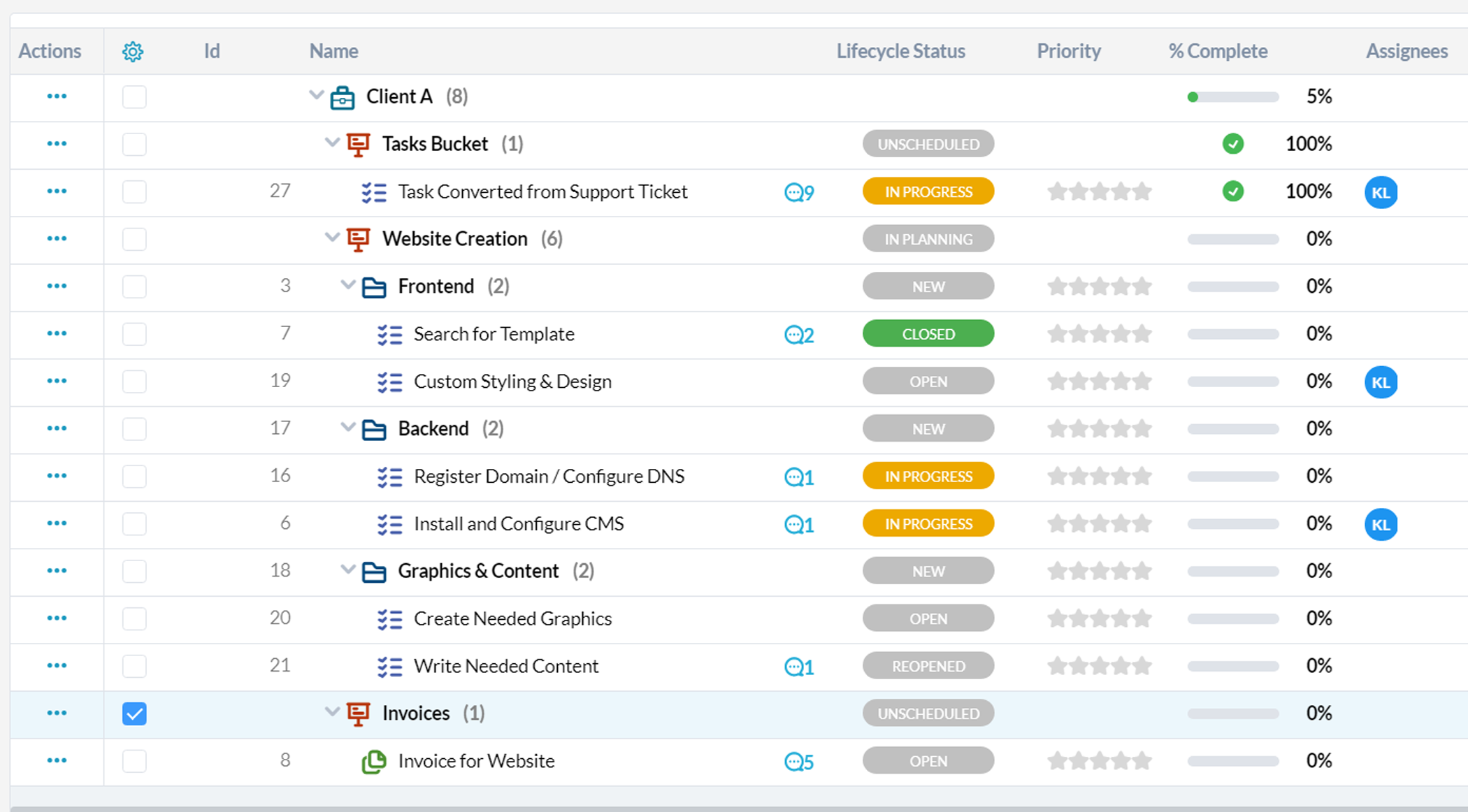The width and height of the screenshot is (1468, 812).
Task: Select the Website Creation row checkbox
Action: (134, 239)
